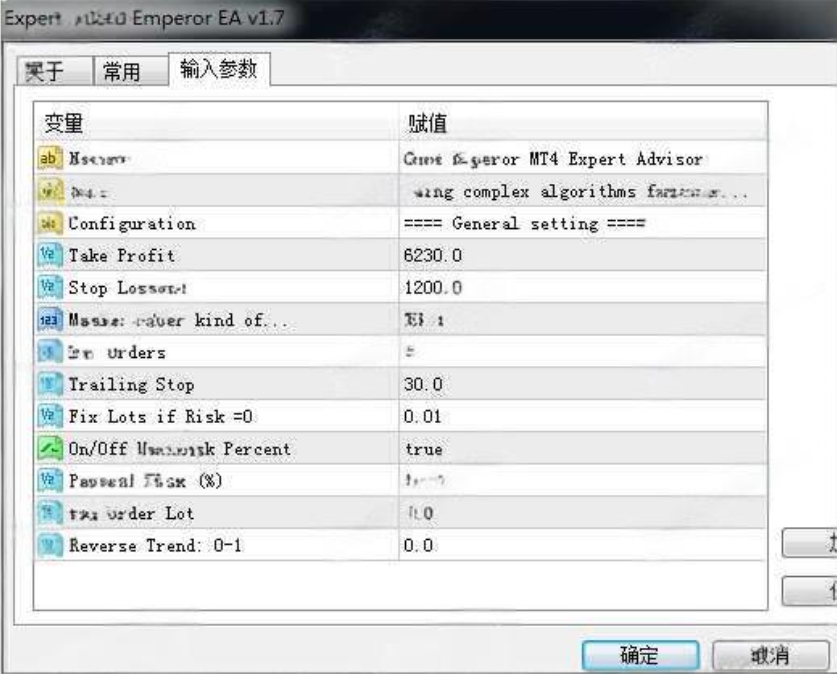
Task: Edit the Take Profit value 6230.0
Action: click(x=432, y=256)
